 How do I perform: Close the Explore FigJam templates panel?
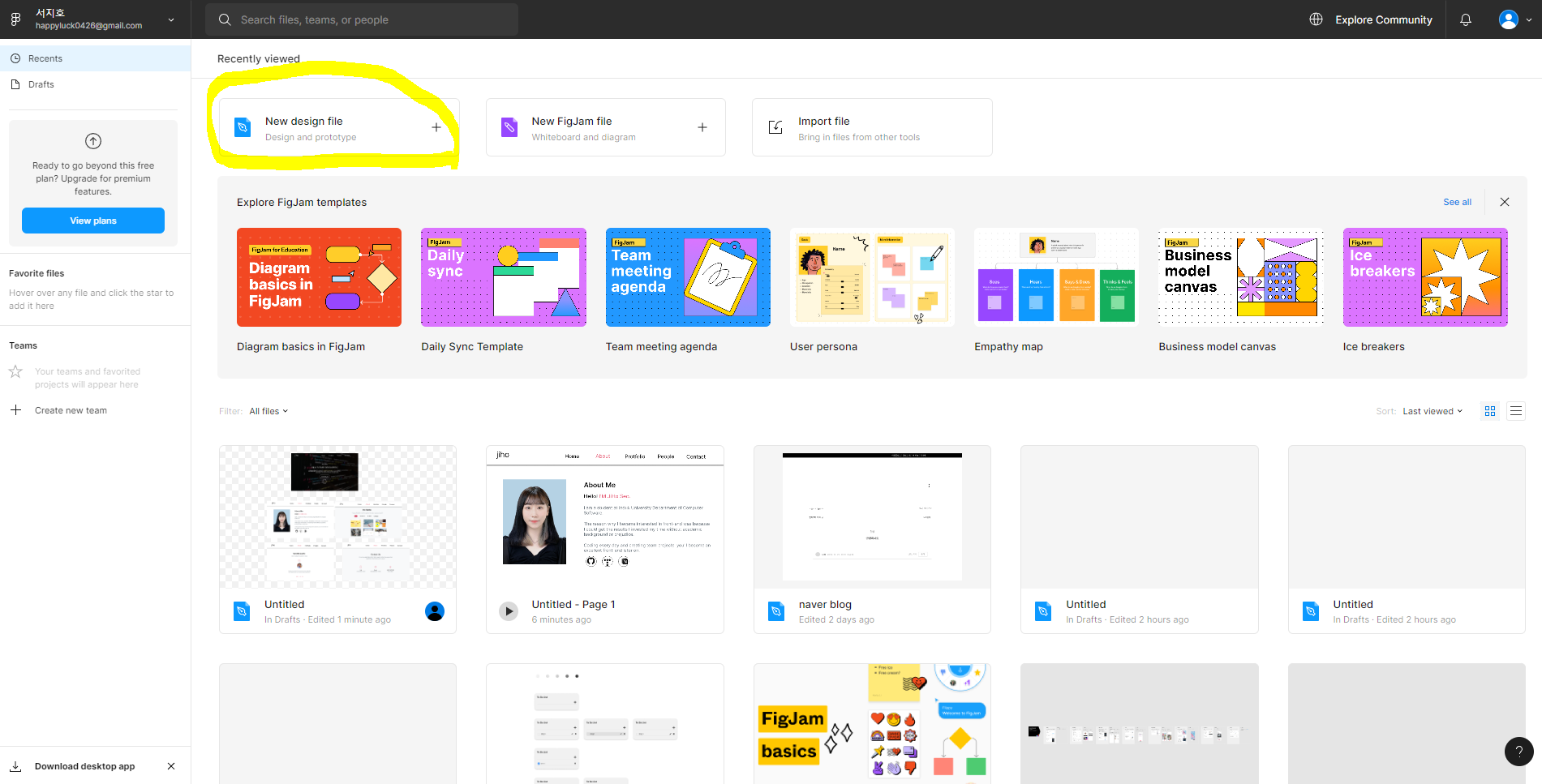pyautogui.click(x=1505, y=202)
